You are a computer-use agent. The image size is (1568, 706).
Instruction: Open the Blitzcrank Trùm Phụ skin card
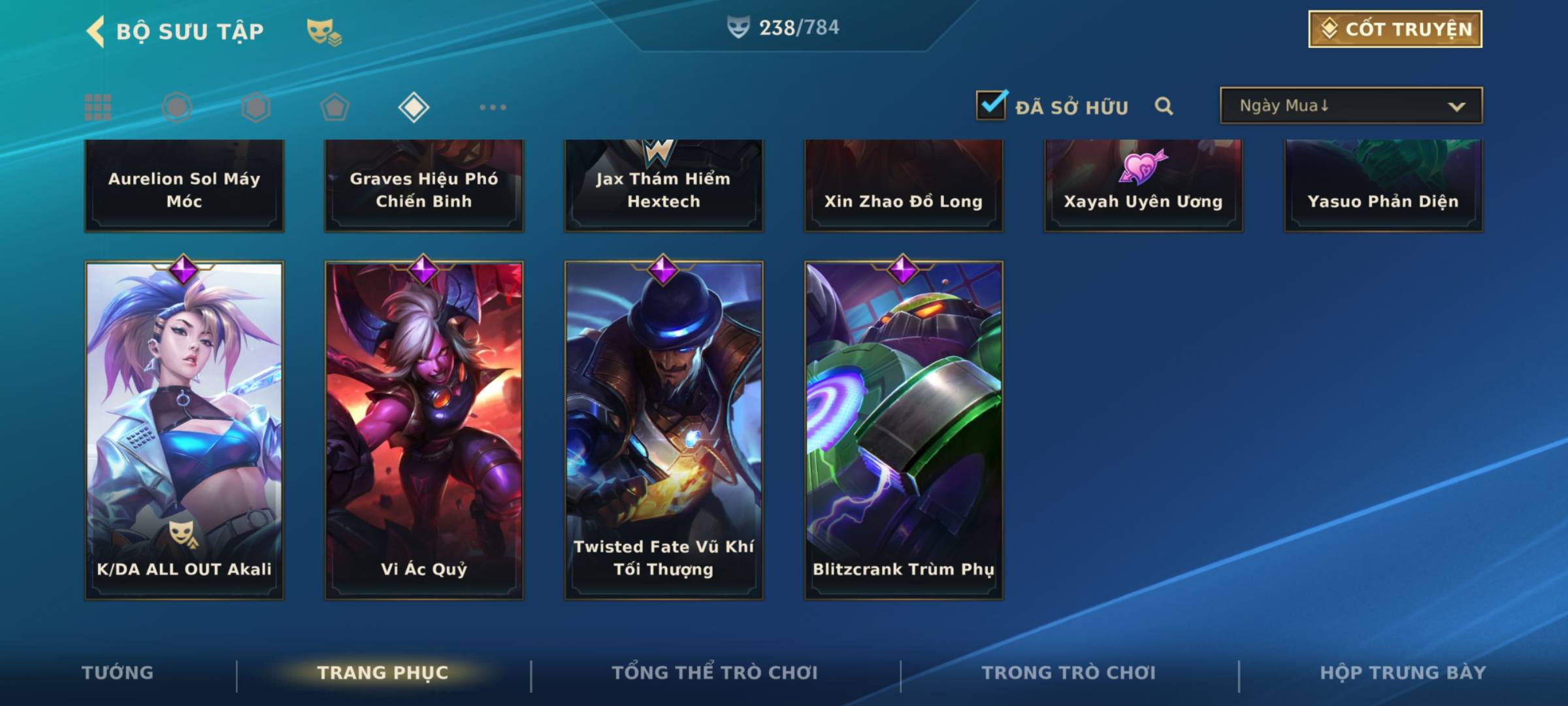[904, 430]
